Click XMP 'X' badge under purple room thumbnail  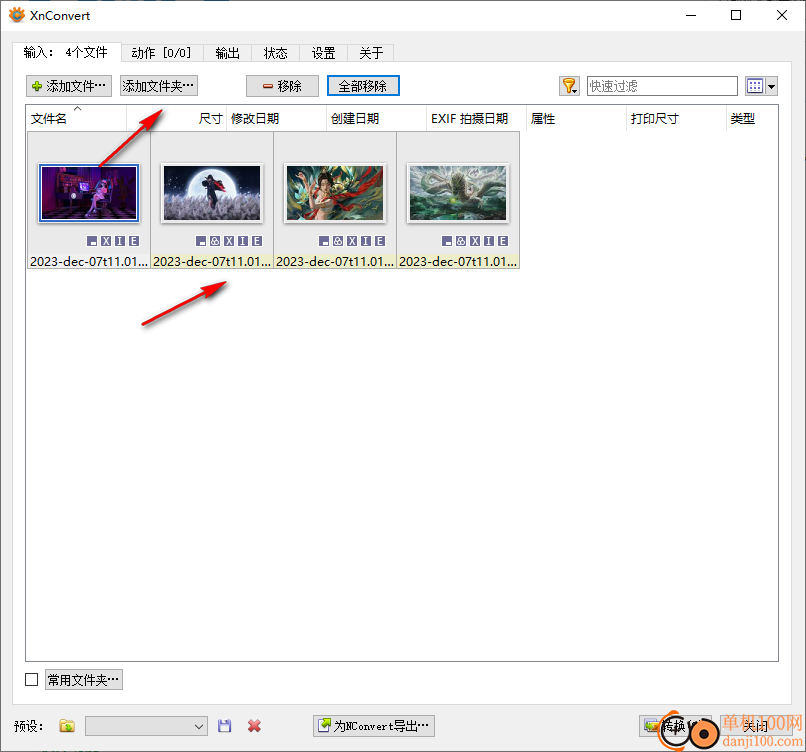pos(106,241)
